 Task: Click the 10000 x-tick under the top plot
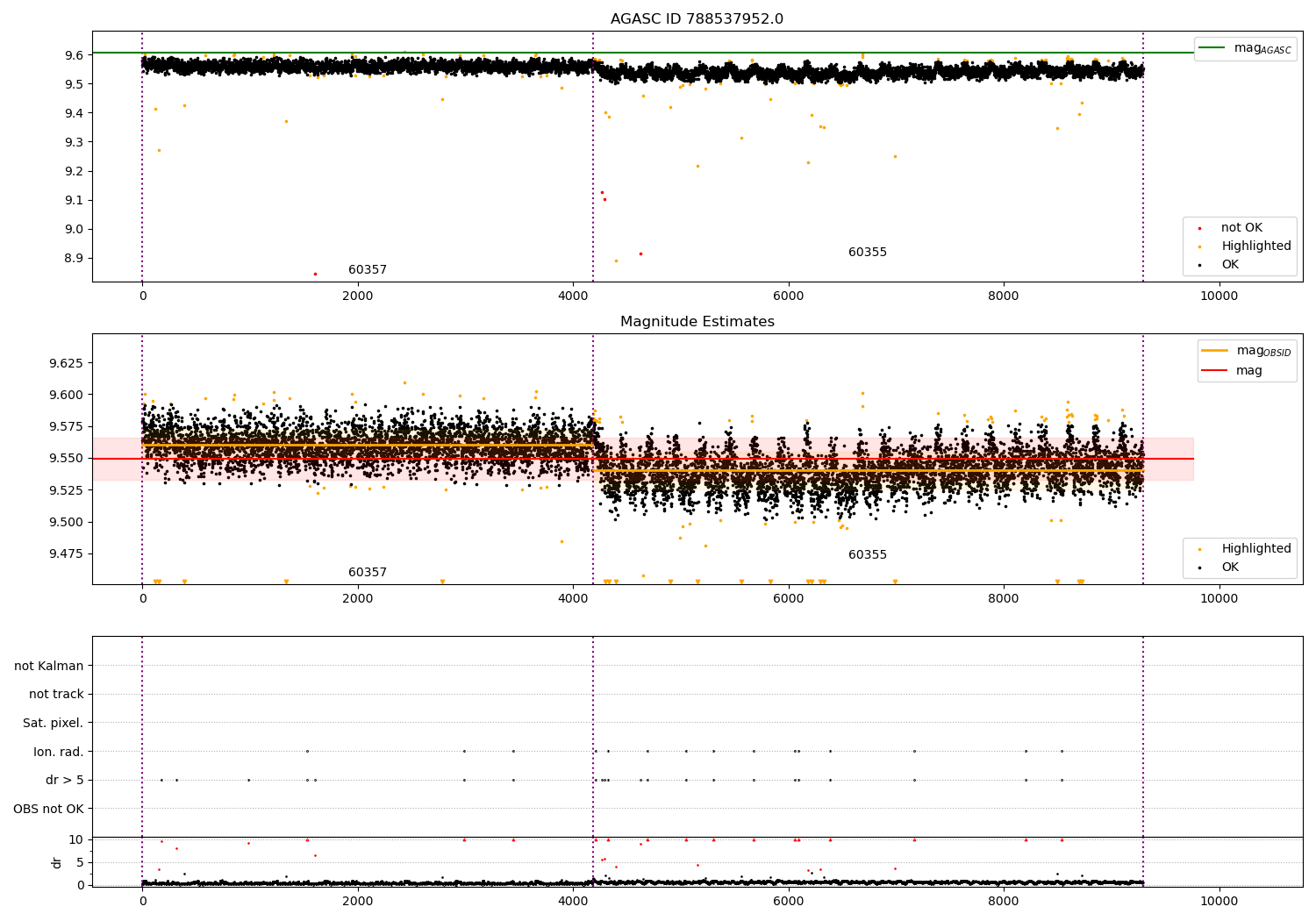tap(1219, 296)
